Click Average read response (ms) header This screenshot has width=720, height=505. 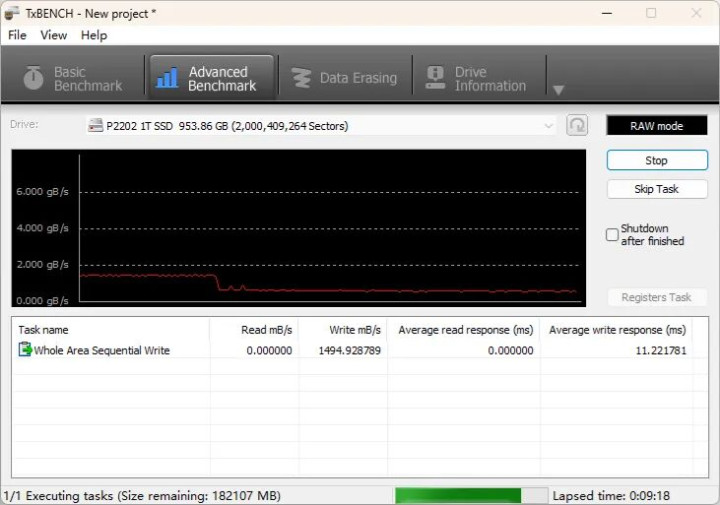click(x=463, y=330)
